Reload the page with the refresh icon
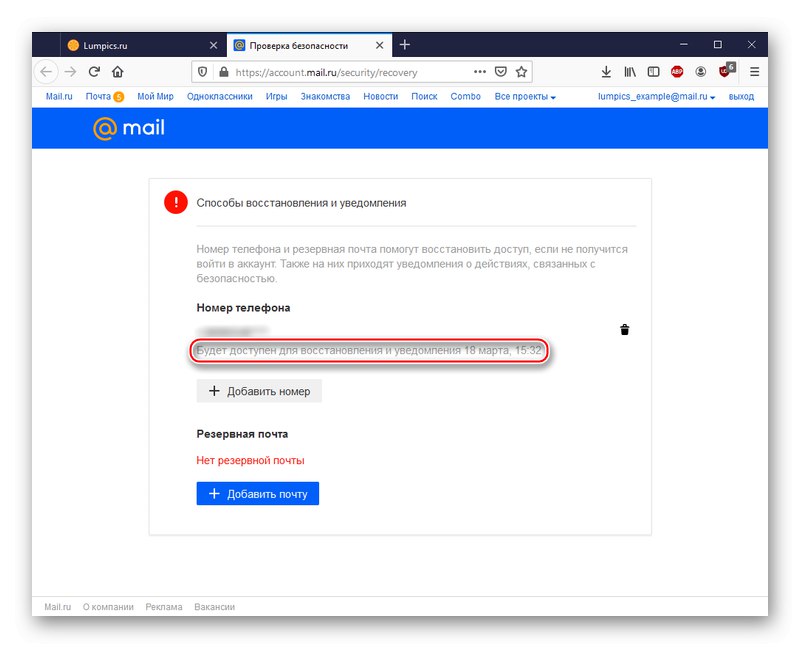The image size is (800, 648). 95,72
